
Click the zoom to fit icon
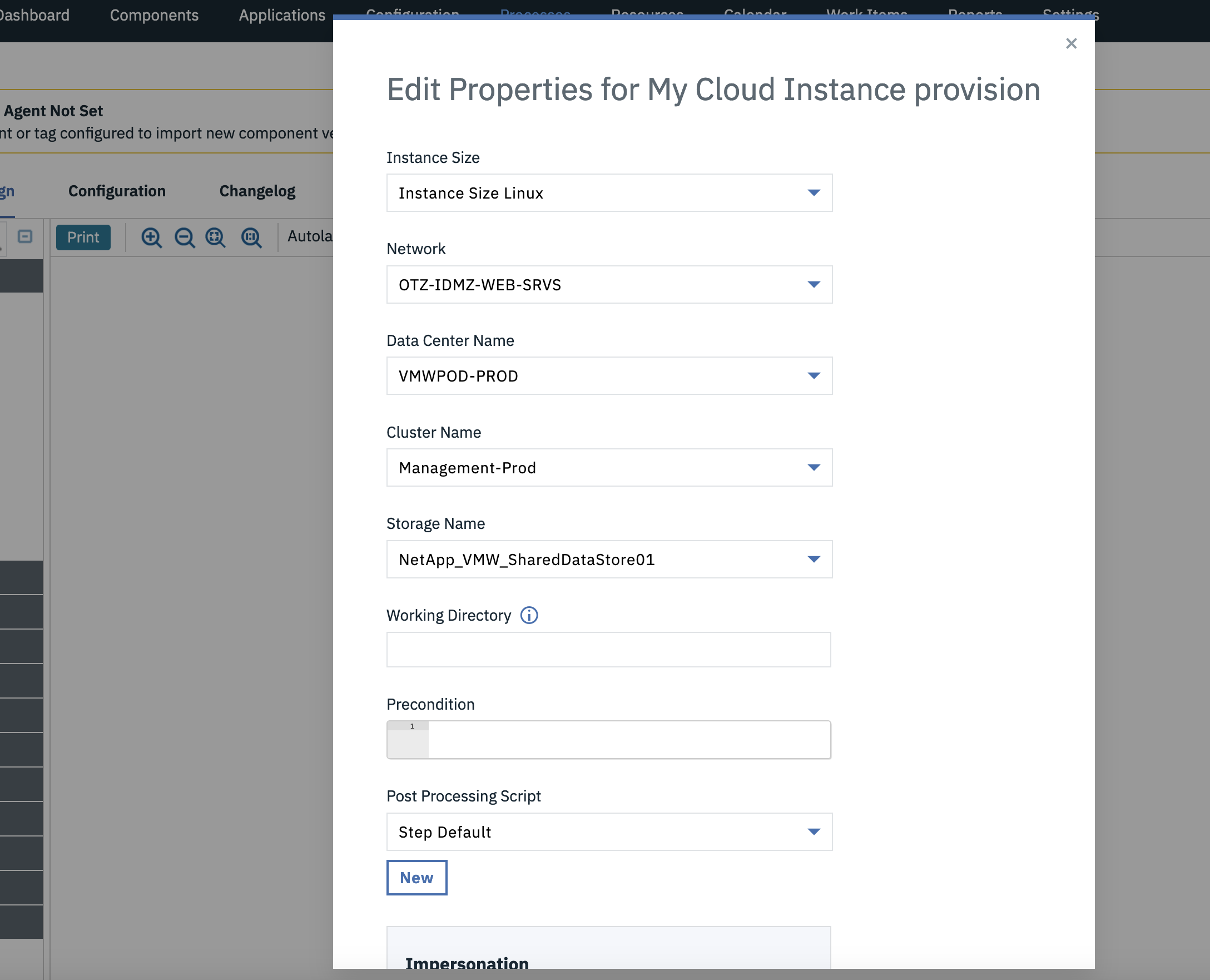coord(215,237)
